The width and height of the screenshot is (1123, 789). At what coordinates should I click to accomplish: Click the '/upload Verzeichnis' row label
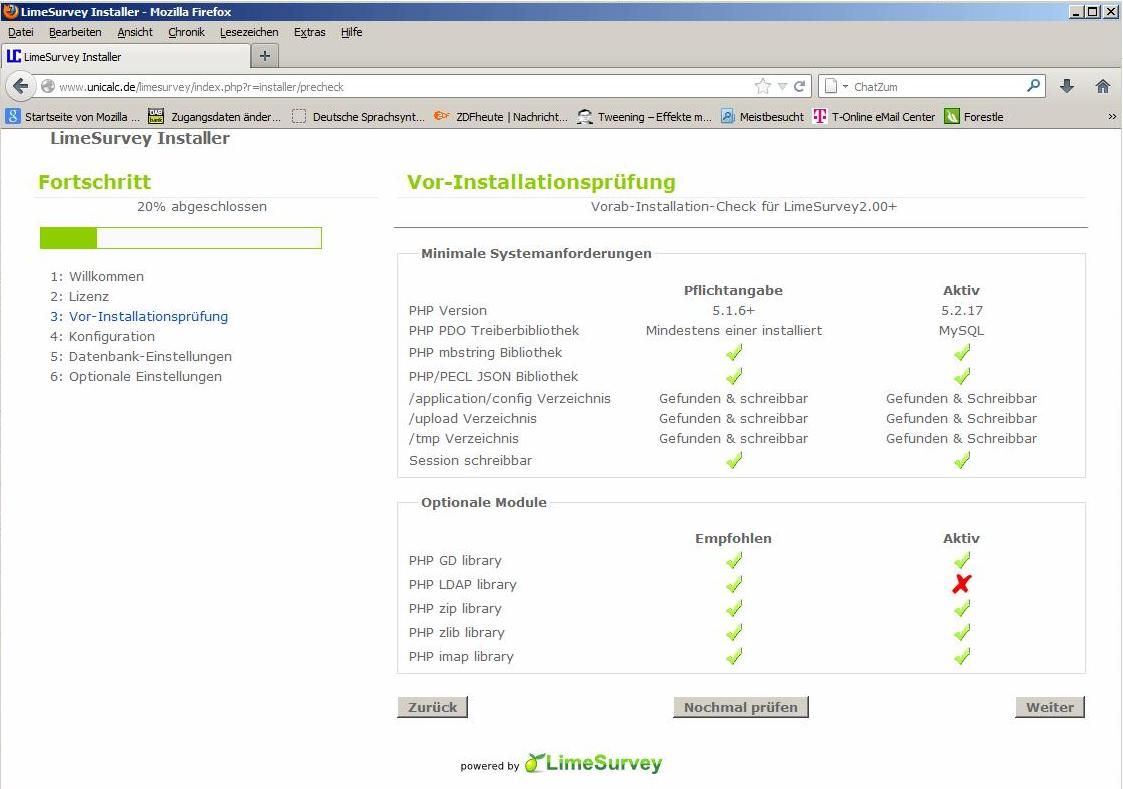(473, 418)
